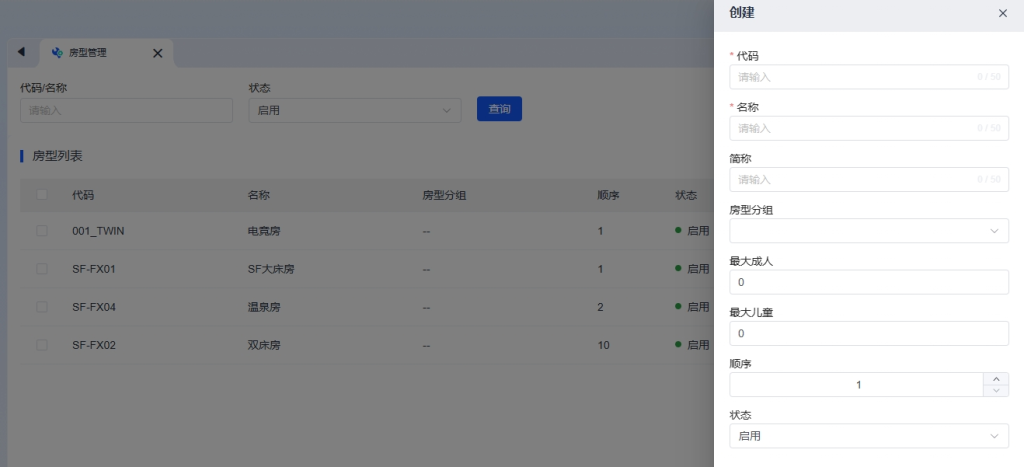Image resolution: width=1024 pixels, height=467 pixels.
Task: Click the 名称 input field
Action: 855,128
